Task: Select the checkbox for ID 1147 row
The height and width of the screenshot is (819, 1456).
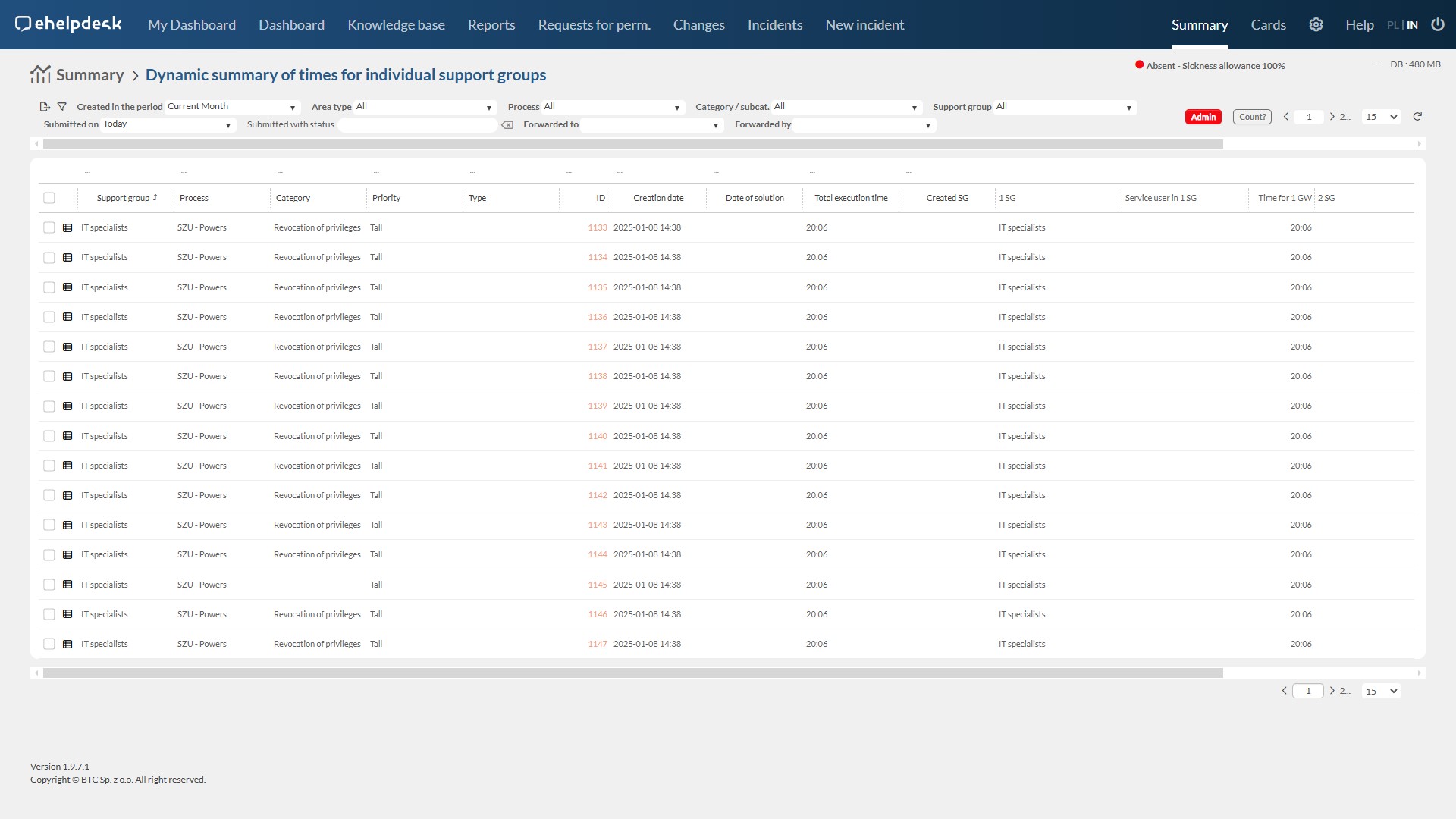Action: coord(49,644)
